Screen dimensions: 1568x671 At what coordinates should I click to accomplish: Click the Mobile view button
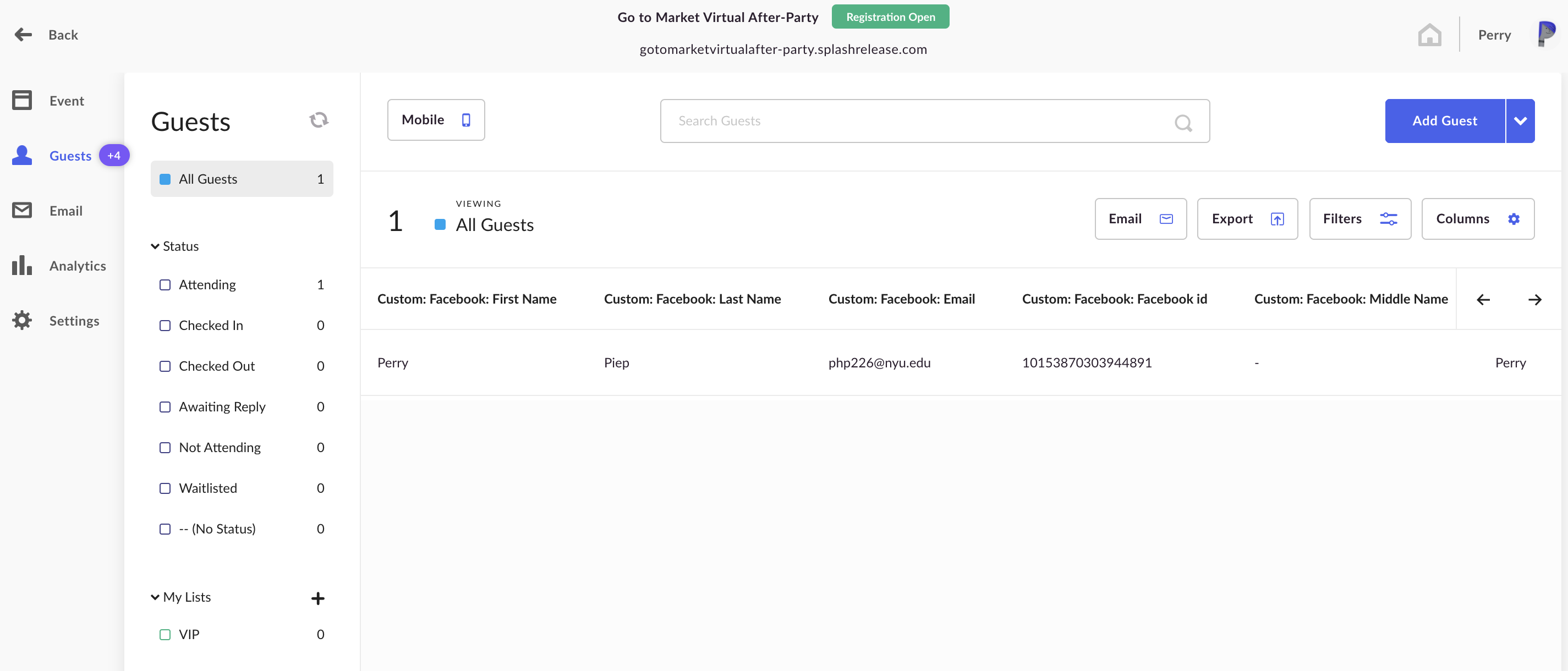(436, 120)
